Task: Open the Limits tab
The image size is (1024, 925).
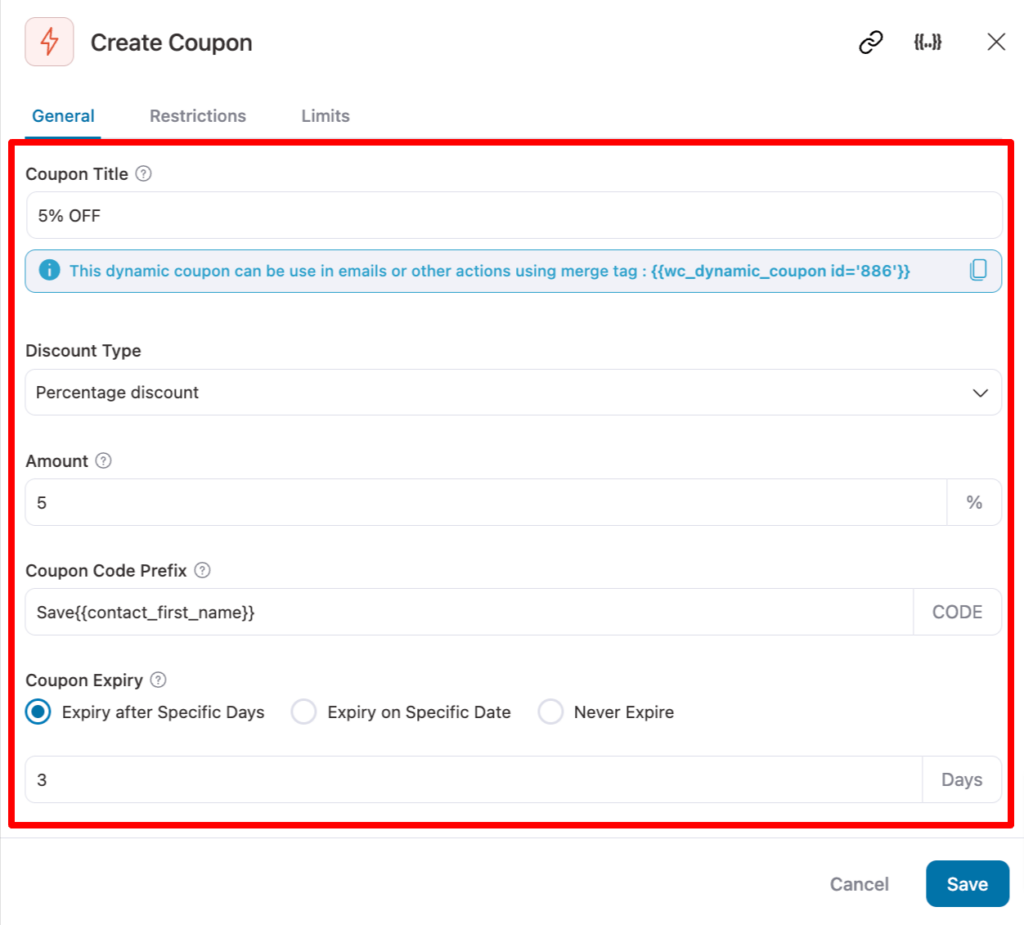Action: pos(325,116)
